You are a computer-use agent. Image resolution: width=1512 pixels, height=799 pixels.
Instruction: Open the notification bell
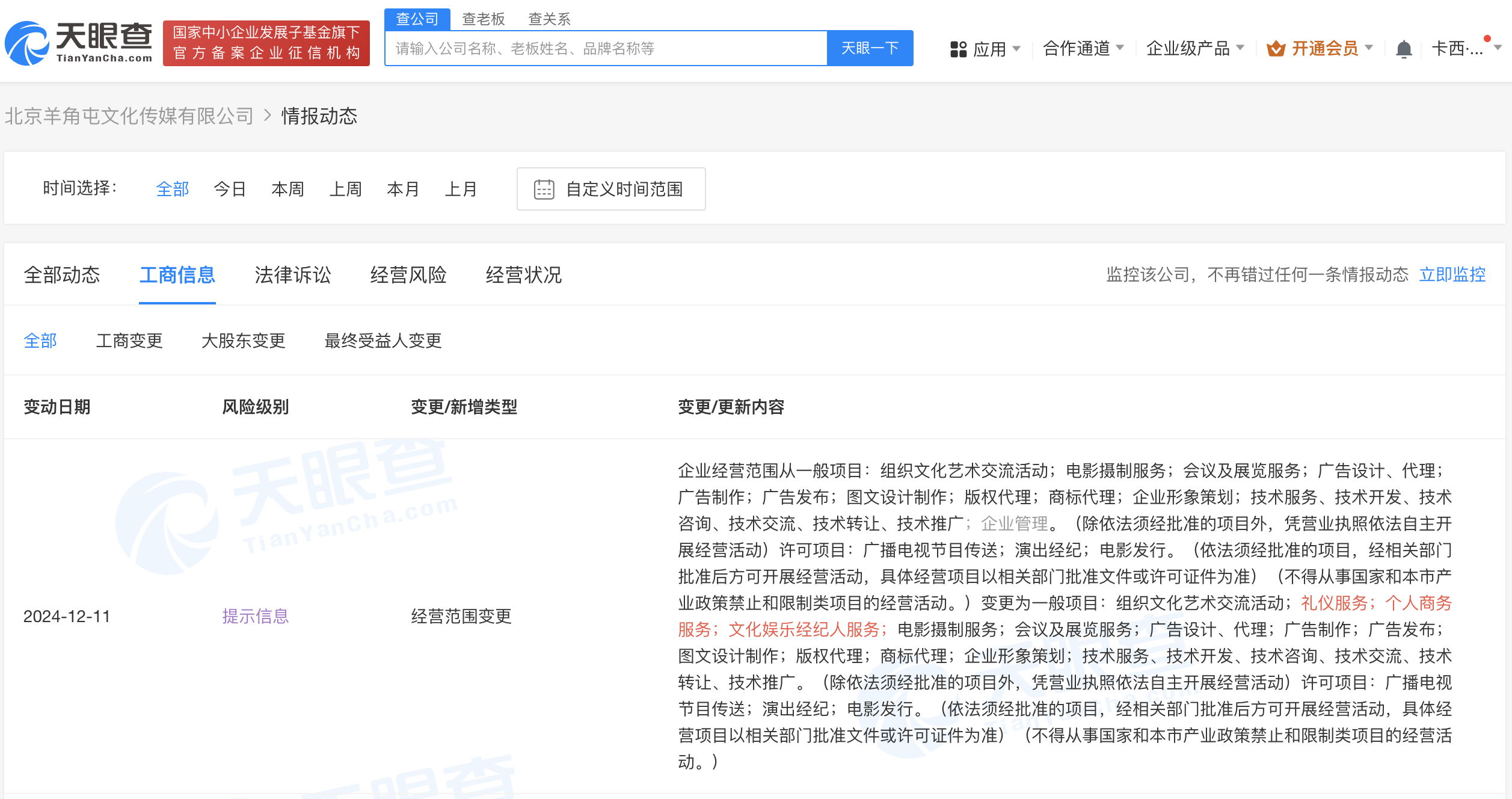1405,48
